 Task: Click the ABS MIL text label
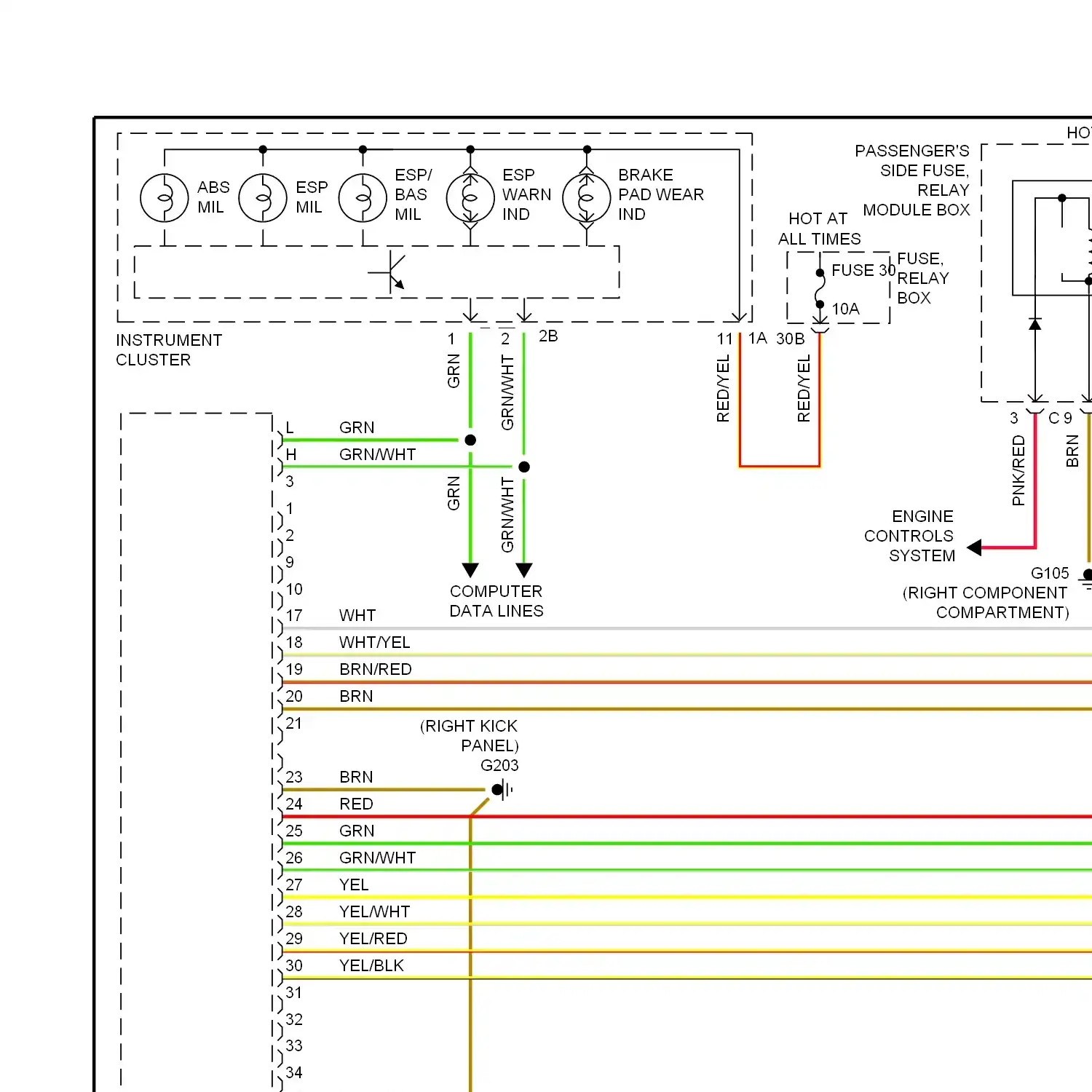[213, 197]
